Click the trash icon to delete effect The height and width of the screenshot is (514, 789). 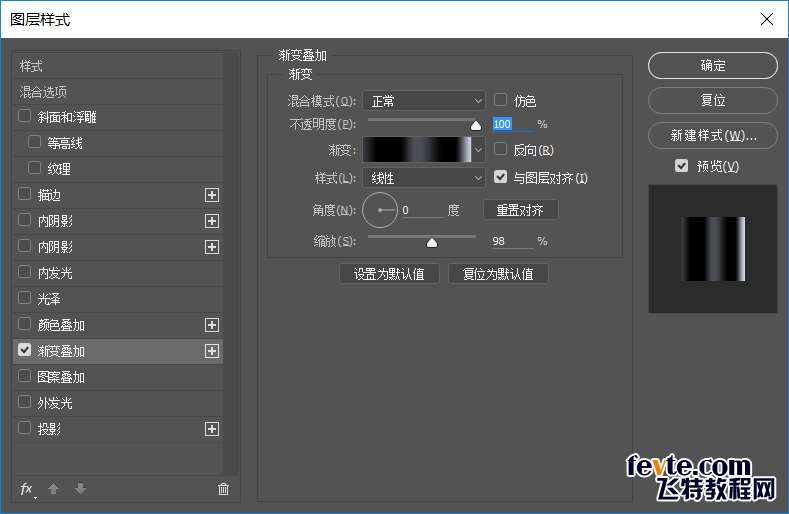223,489
